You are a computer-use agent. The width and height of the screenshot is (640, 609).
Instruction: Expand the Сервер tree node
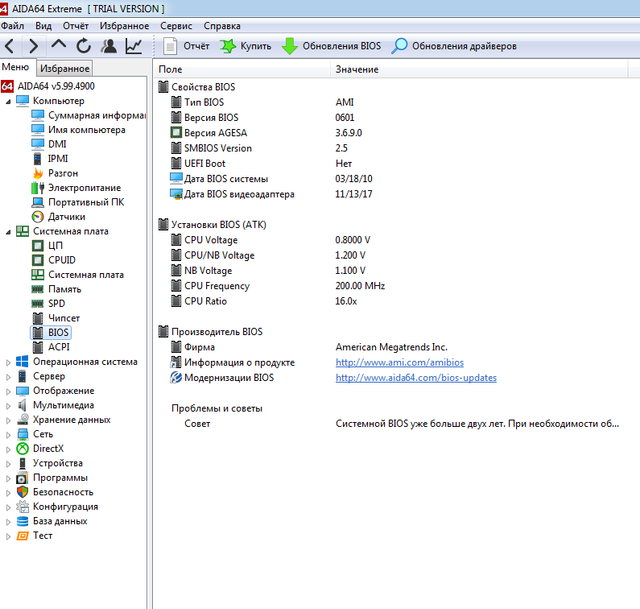(x=8, y=377)
